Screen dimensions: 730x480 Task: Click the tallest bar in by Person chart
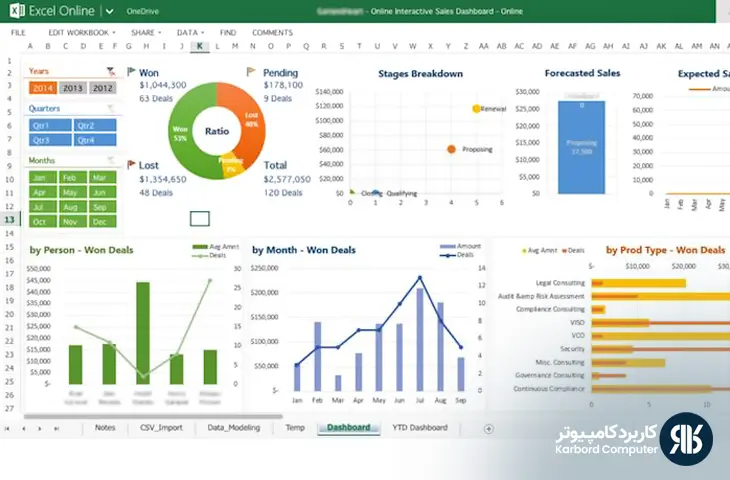(143, 333)
